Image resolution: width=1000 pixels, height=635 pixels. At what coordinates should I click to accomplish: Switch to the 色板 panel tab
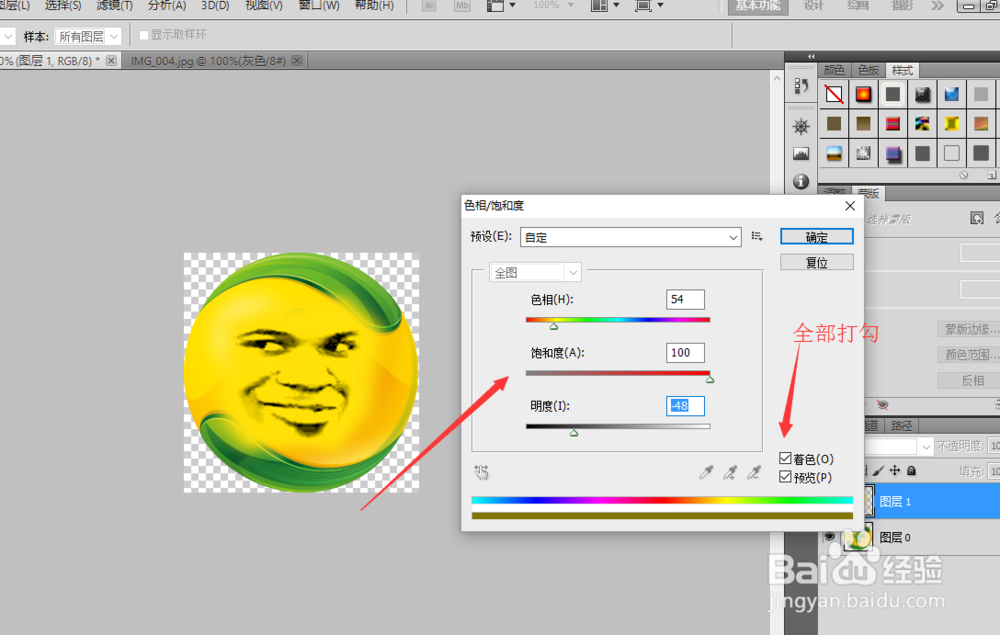[x=868, y=70]
